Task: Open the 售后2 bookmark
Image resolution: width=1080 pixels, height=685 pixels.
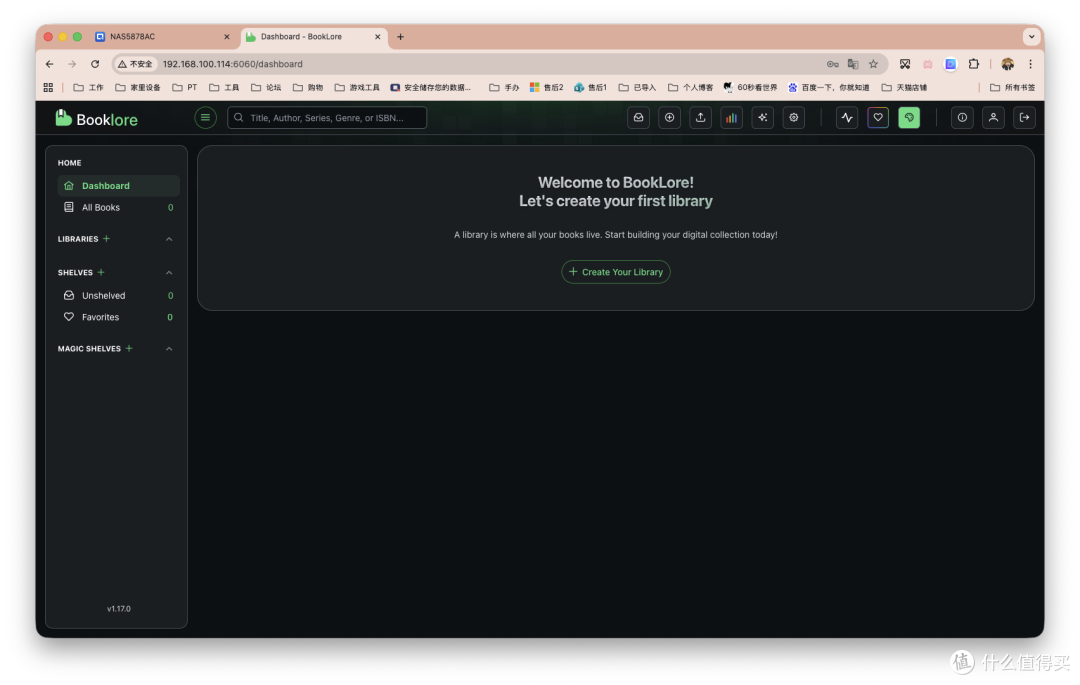Action: 547,87
